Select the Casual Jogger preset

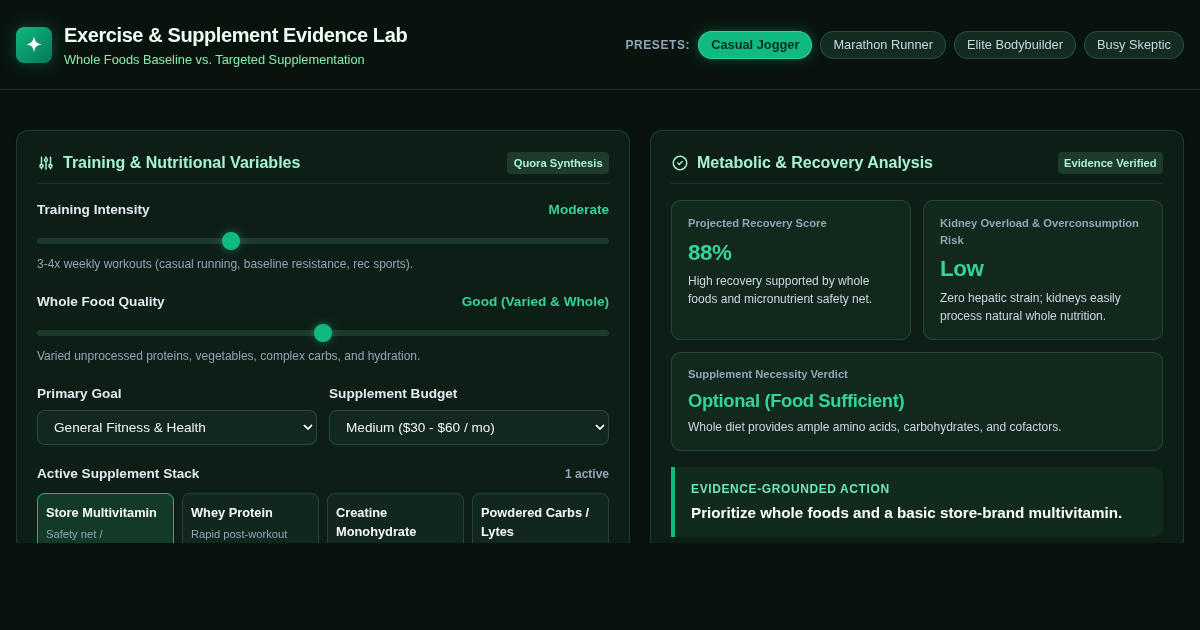[x=755, y=45]
